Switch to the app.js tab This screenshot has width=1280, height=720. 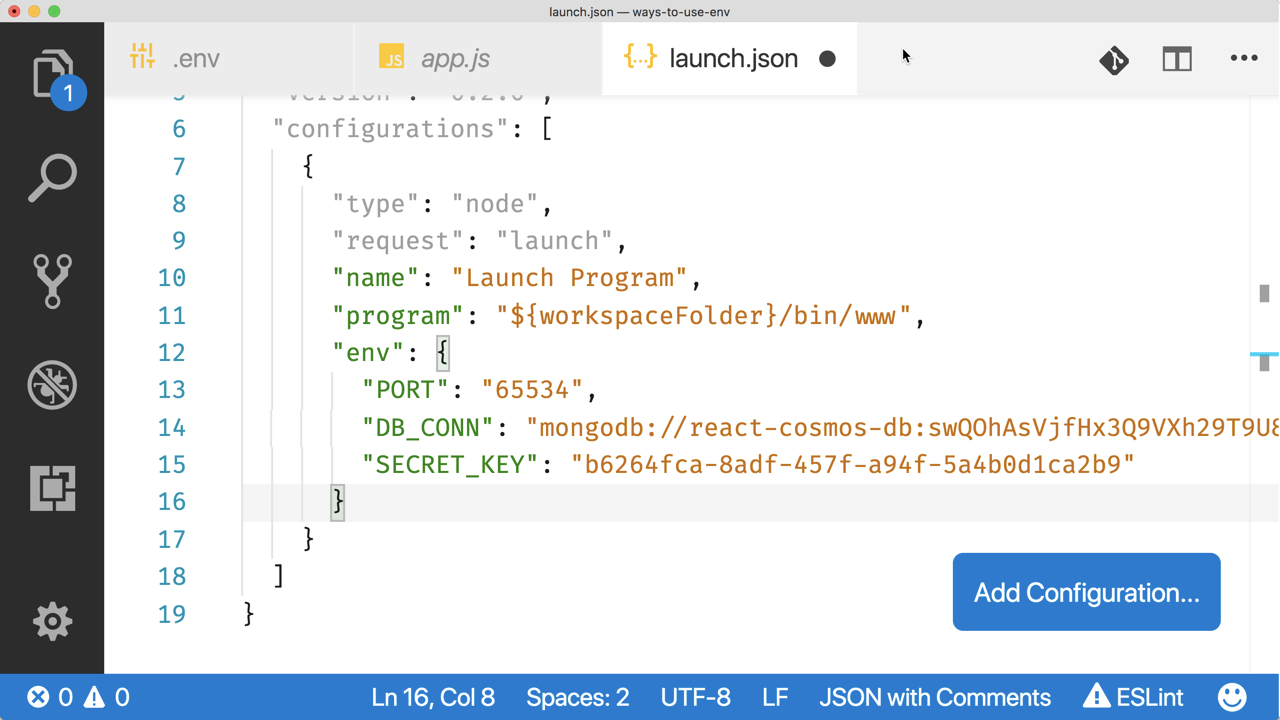pos(478,58)
